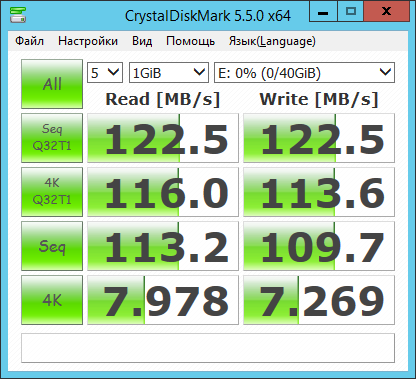Click the 4K read result 7.978
The width and height of the screenshot is (416, 379).
click(x=163, y=300)
